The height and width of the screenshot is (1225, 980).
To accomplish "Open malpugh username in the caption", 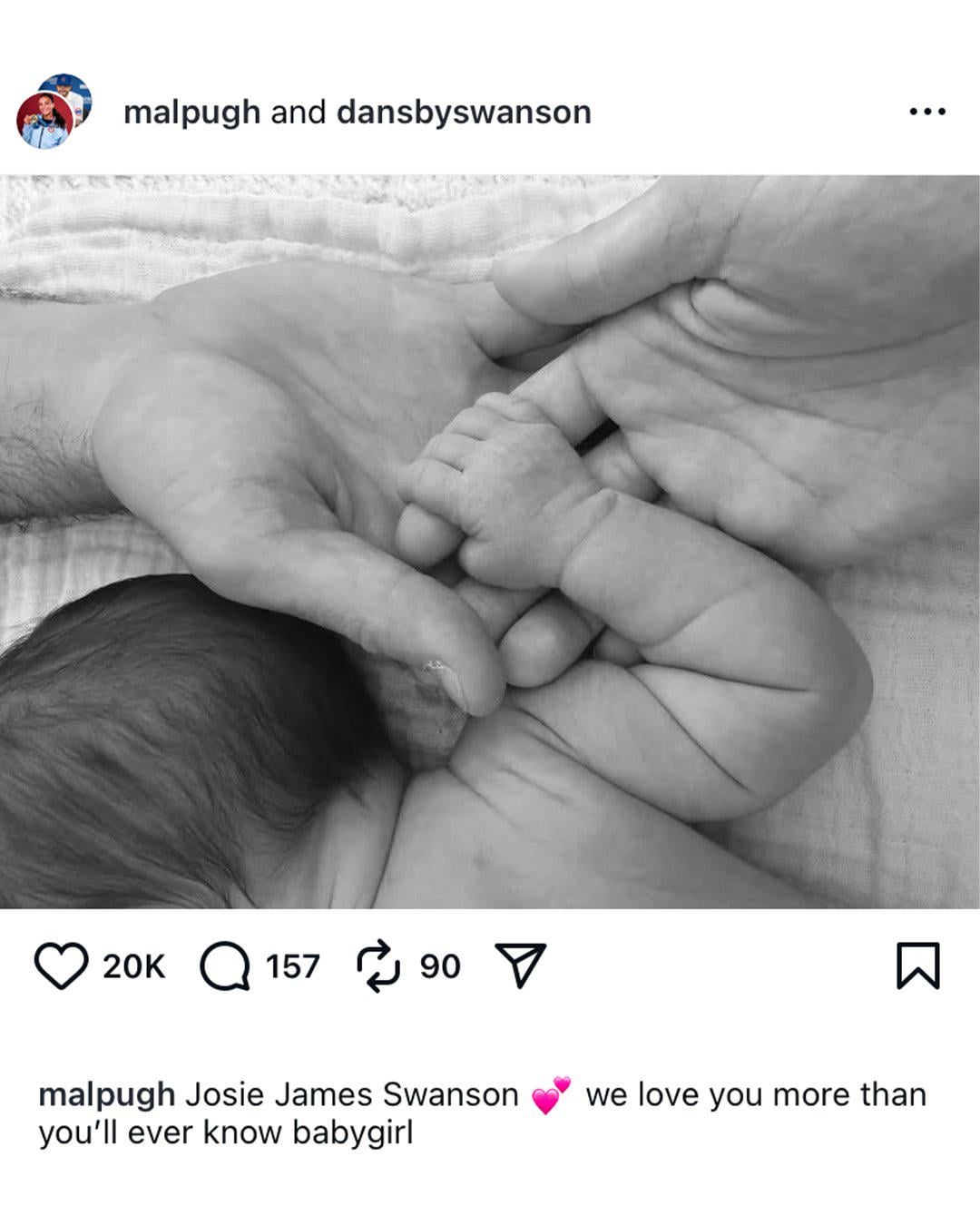I will pos(106,1095).
